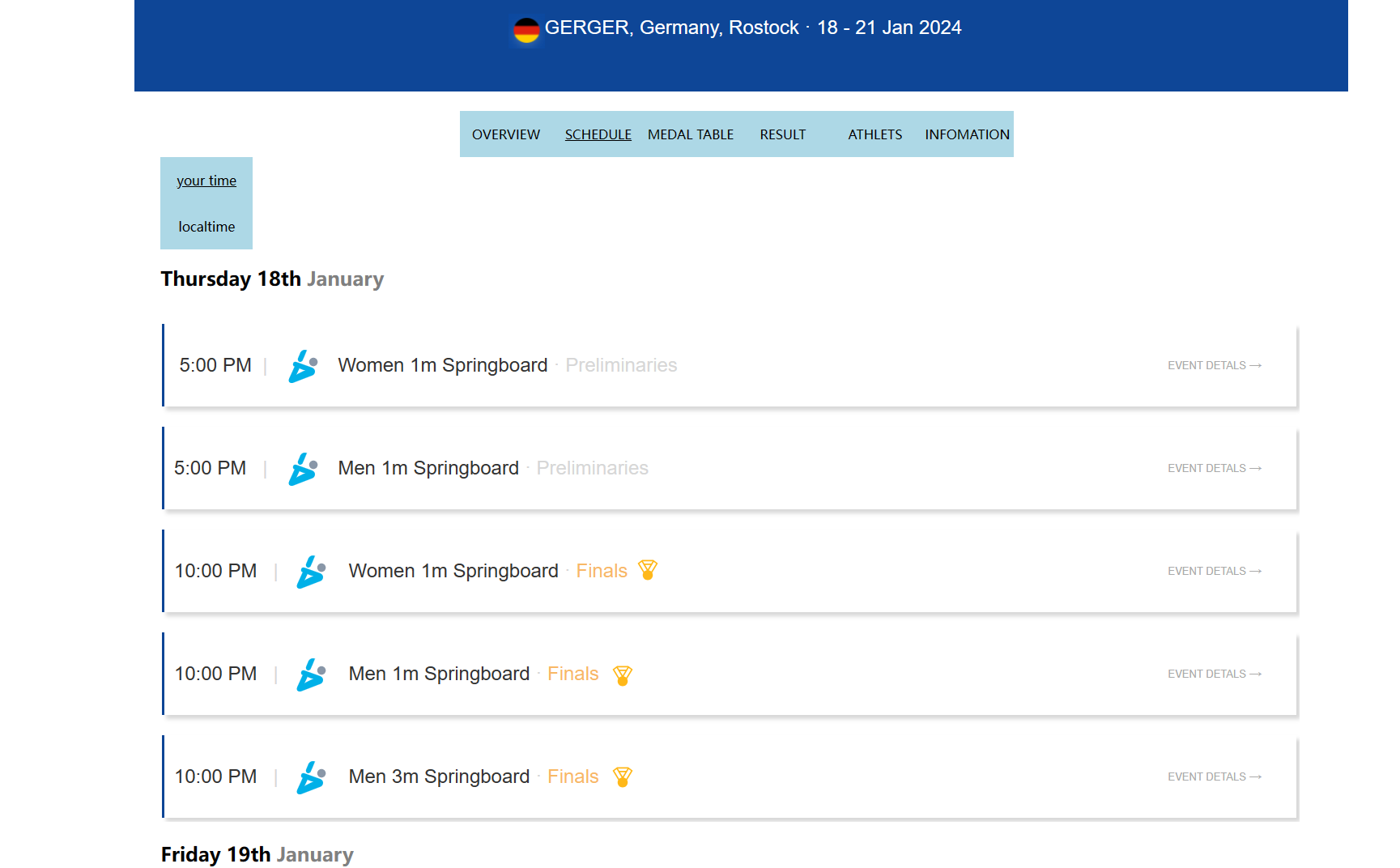Select the Men 1m Springboard Finals row title
1400x868 pixels.
pos(439,674)
